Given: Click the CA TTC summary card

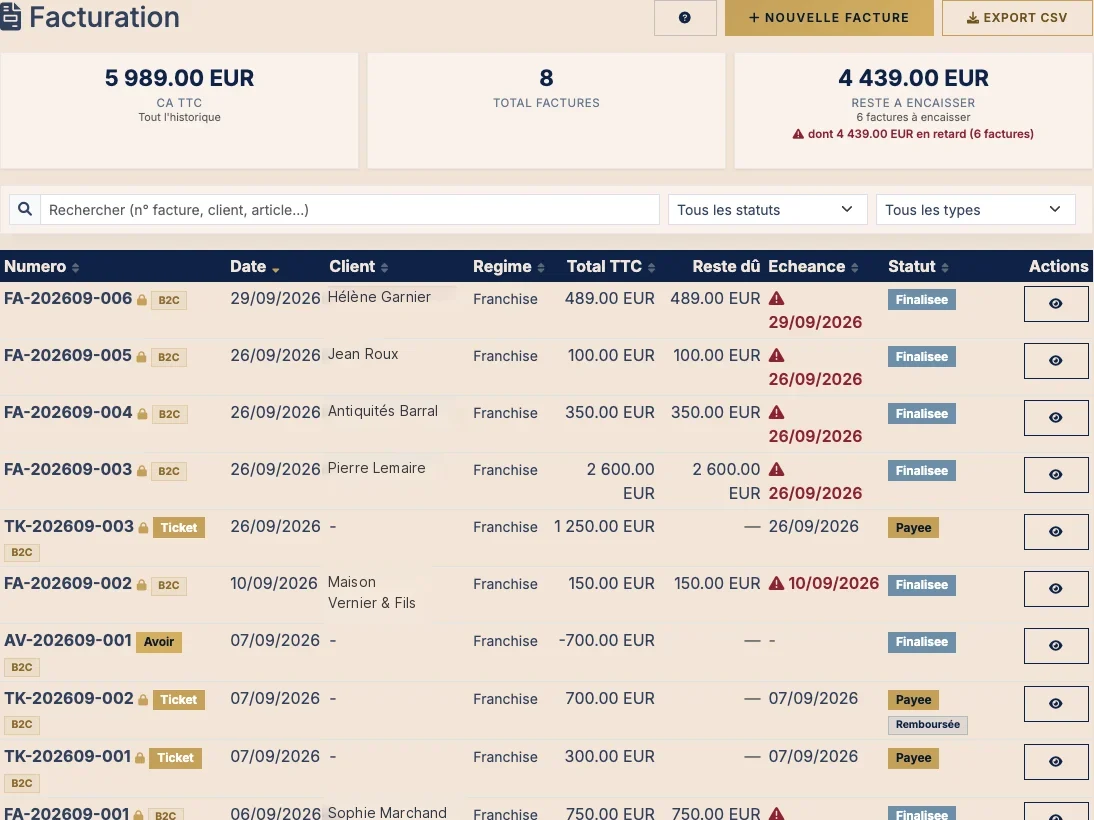Looking at the screenshot, I should pyautogui.click(x=179, y=110).
